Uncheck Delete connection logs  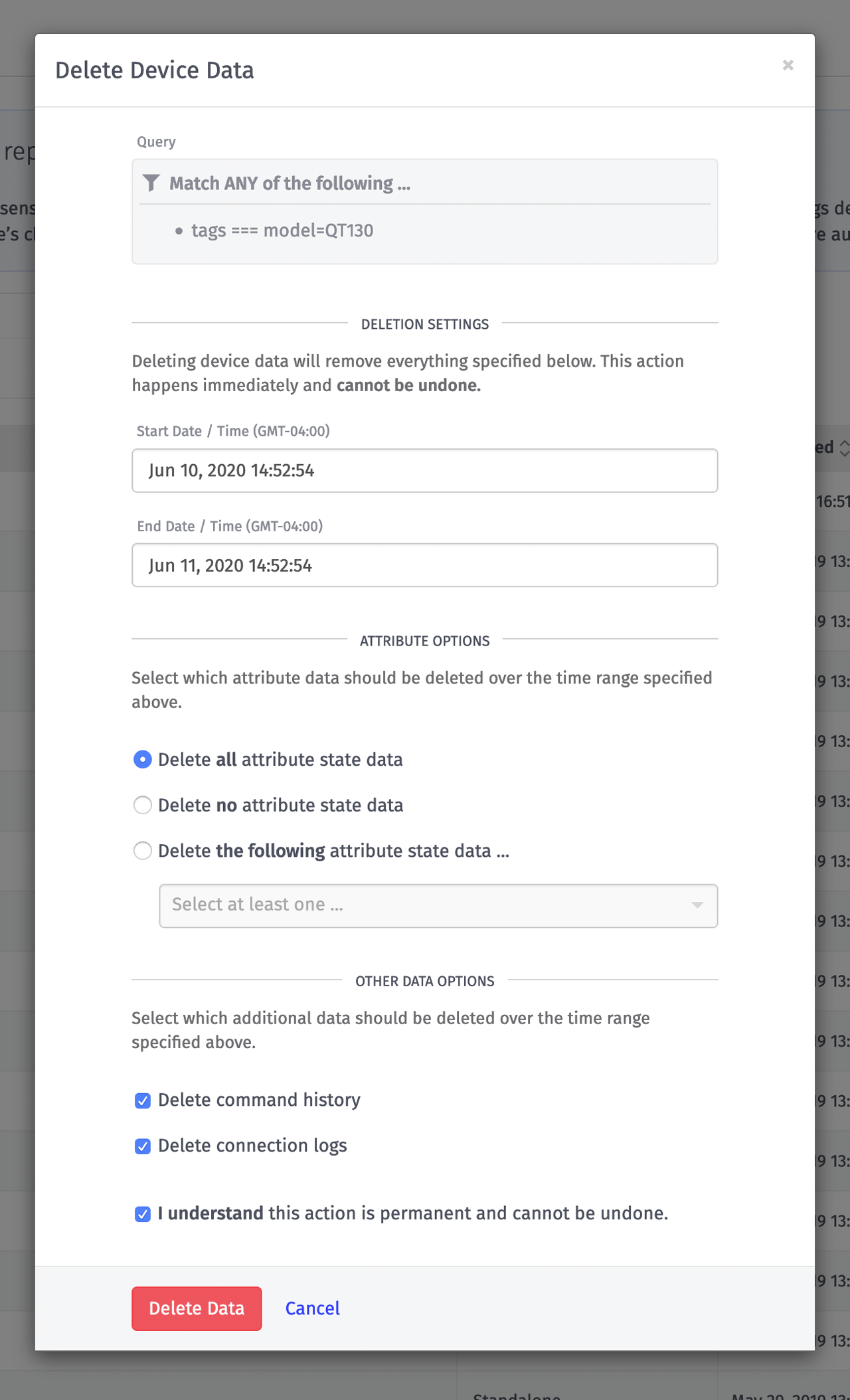(x=143, y=1146)
